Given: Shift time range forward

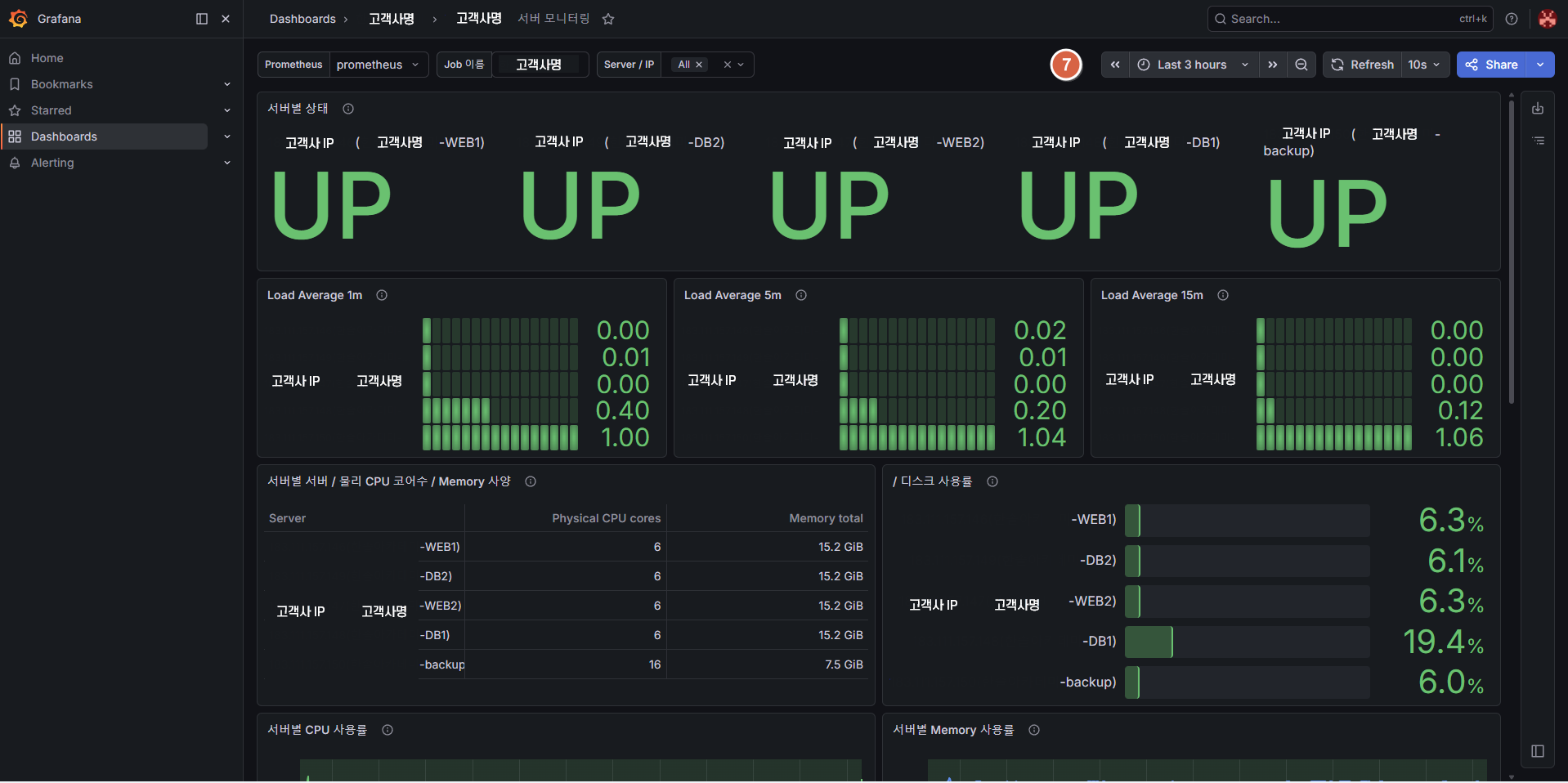Looking at the screenshot, I should pyautogui.click(x=1273, y=65).
